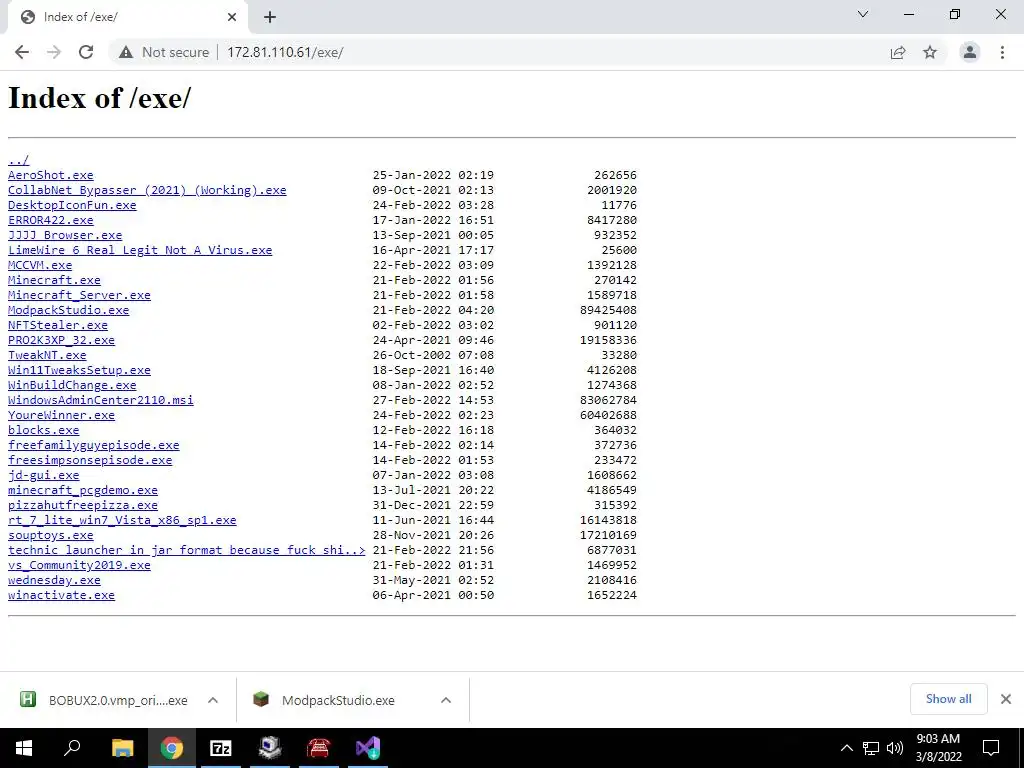Show hidden system tray icons
The width and height of the screenshot is (1024, 768).
846,748
